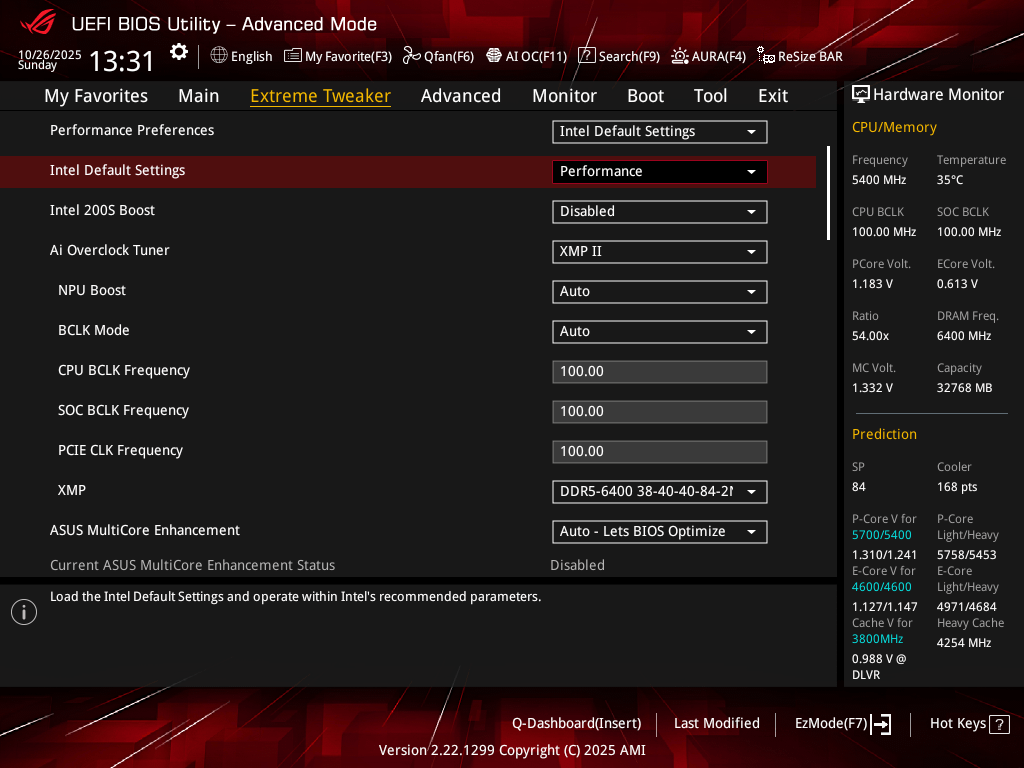Click the settings gear icon near the clock

pos(178,52)
